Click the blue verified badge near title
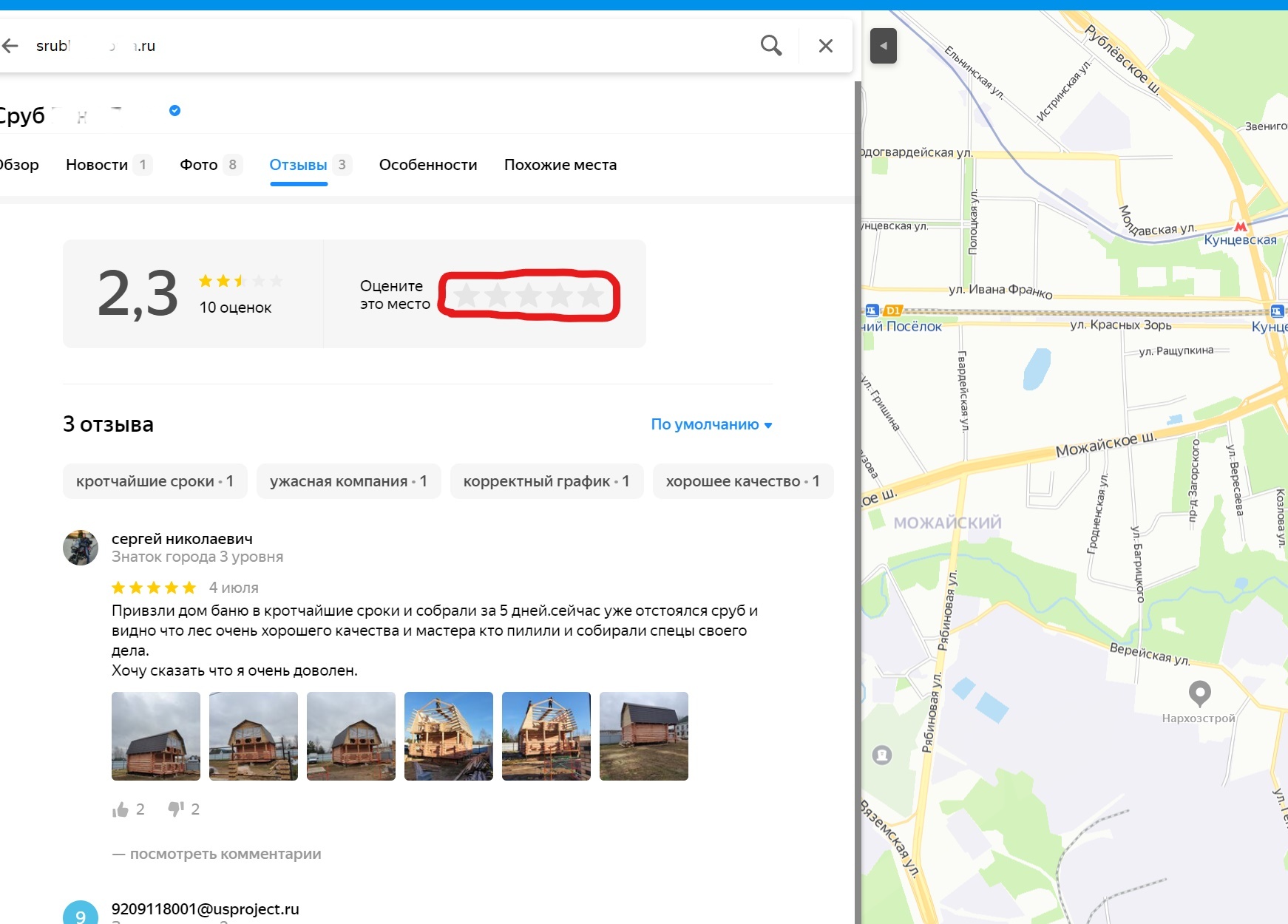1288x924 pixels. [x=174, y=111]
